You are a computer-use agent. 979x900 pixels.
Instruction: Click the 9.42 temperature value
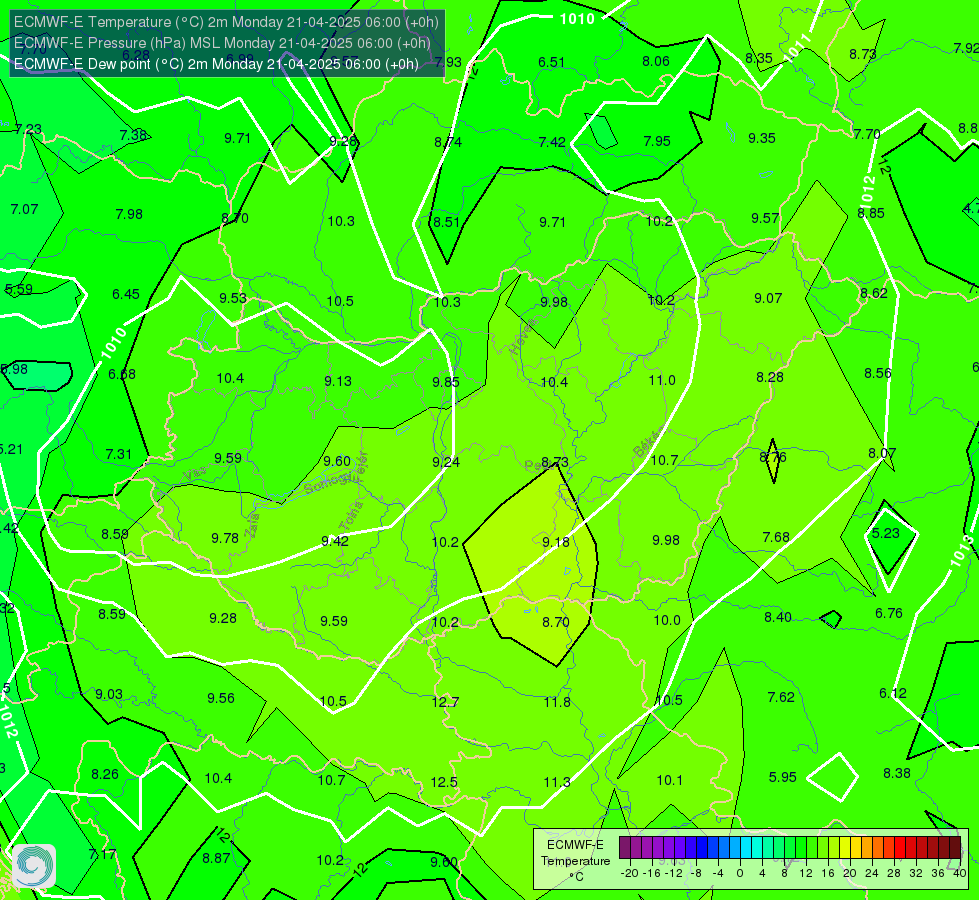click(x=335, y=540)
